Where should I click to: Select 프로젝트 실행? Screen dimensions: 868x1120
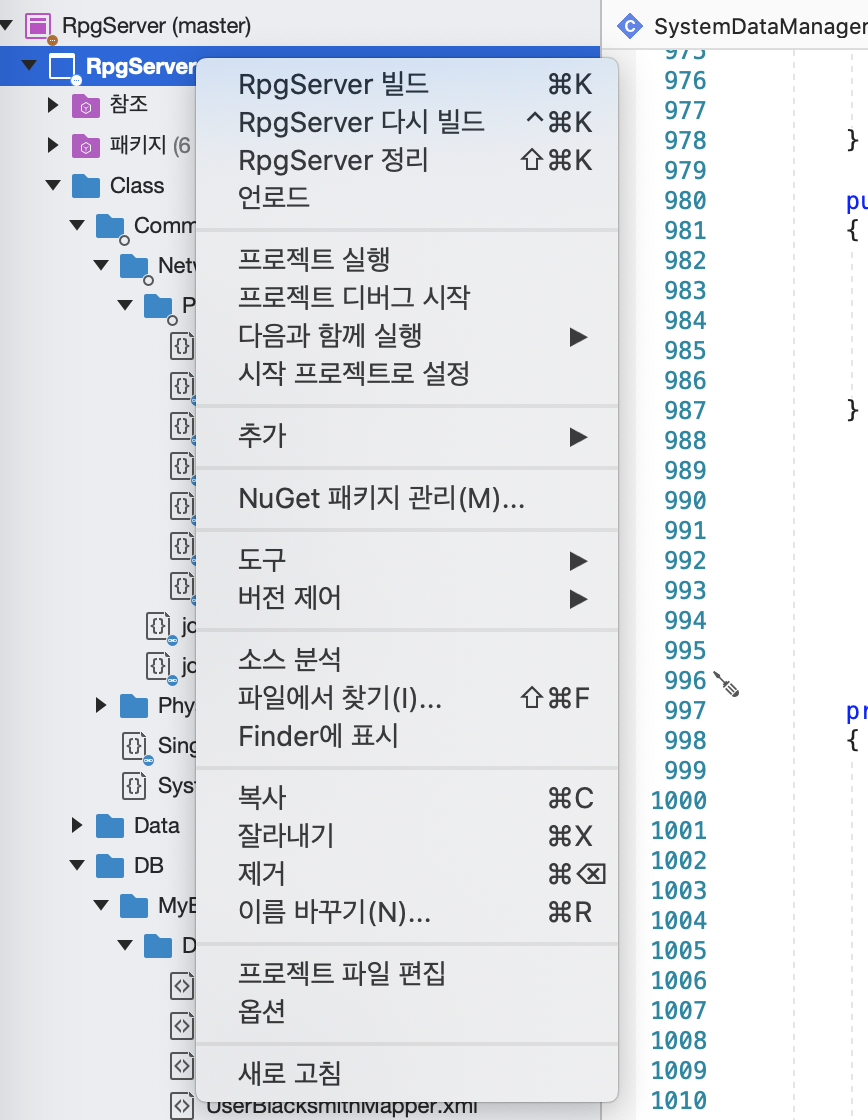pyautogui.click(x=406, y=259)
